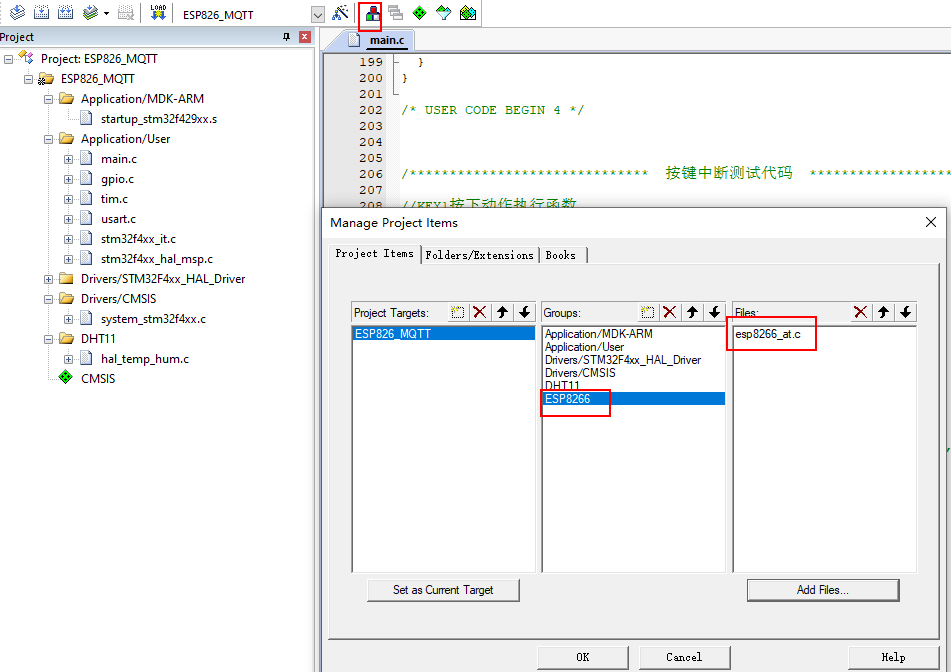Create a new group in Groups
Image resolution: width=951 pixels, height=672 pixels.
click(648, 312)
